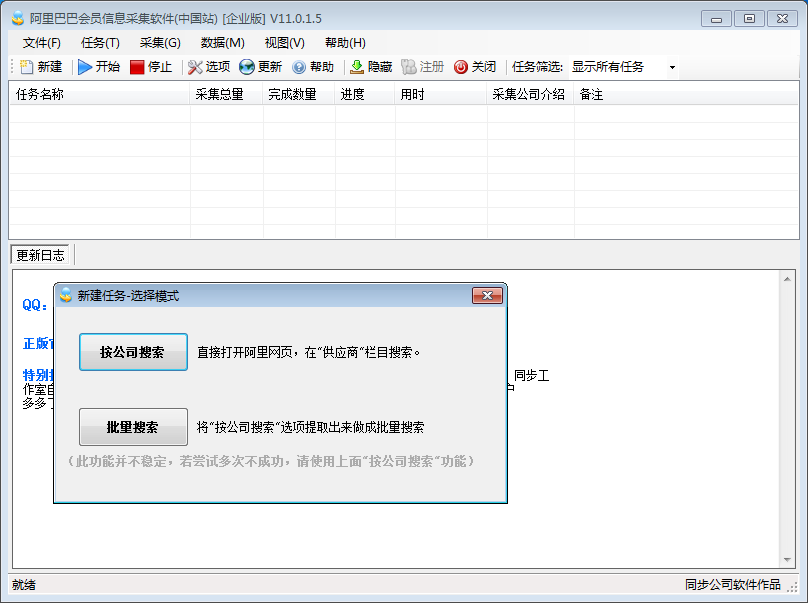Click the dialog's title bar app icon
This screenshot has width=808, height=603.
[x=65, y=295]
